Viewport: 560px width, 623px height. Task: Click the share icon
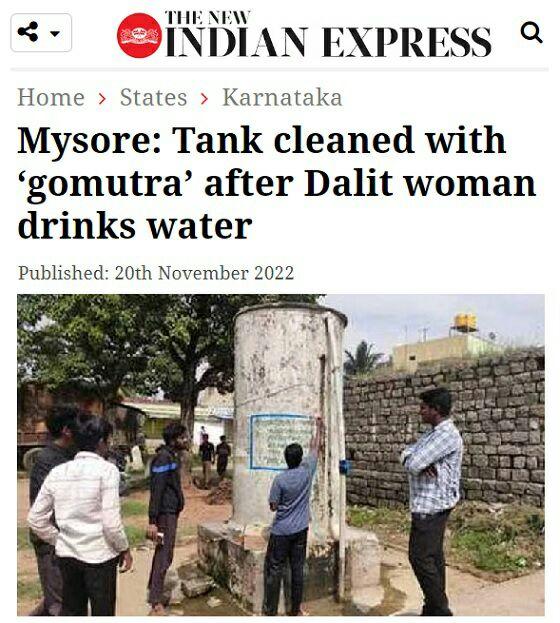[x=28, y=32]
